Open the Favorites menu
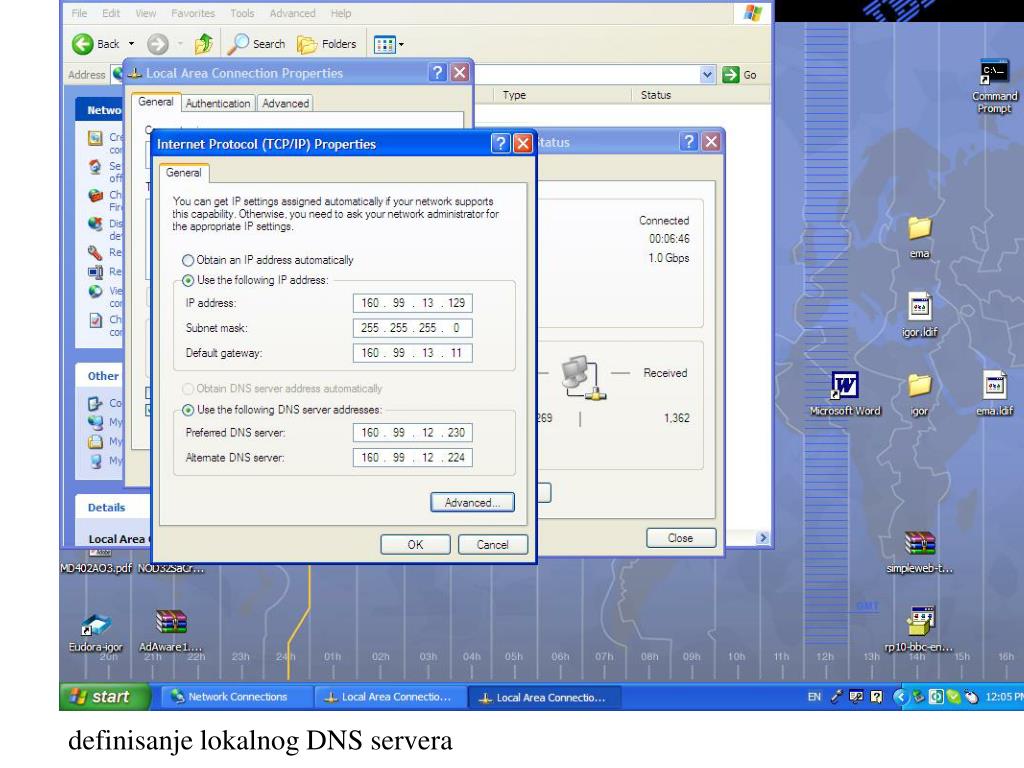The image size is (1024, 768). 193,13
